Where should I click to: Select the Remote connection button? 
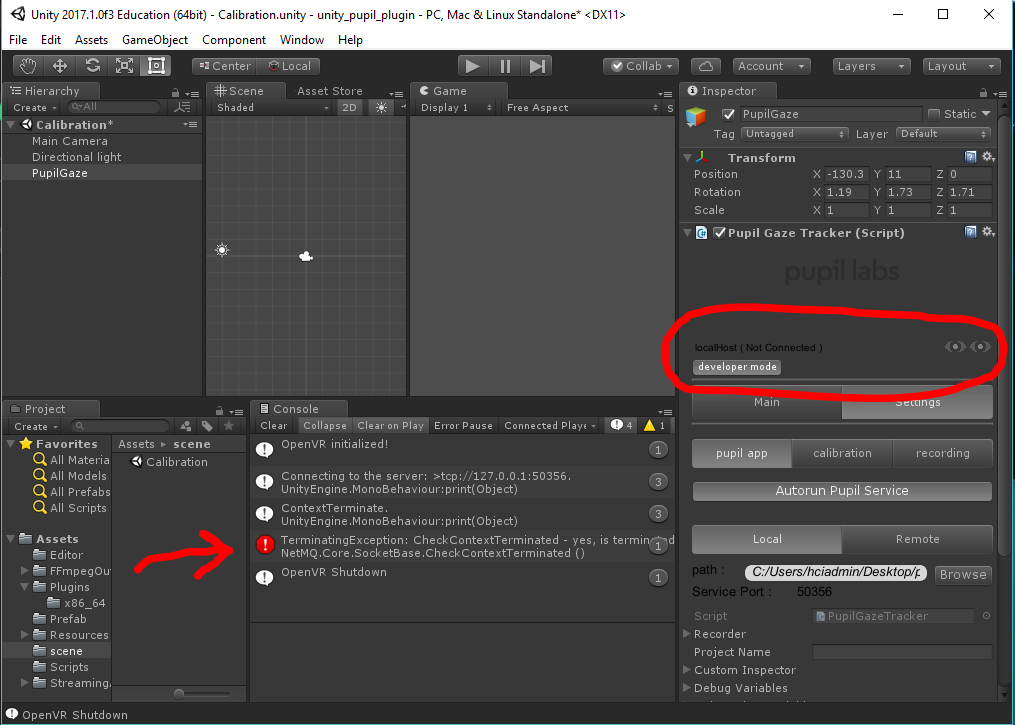pyautogui.click(x=917, y=539)
